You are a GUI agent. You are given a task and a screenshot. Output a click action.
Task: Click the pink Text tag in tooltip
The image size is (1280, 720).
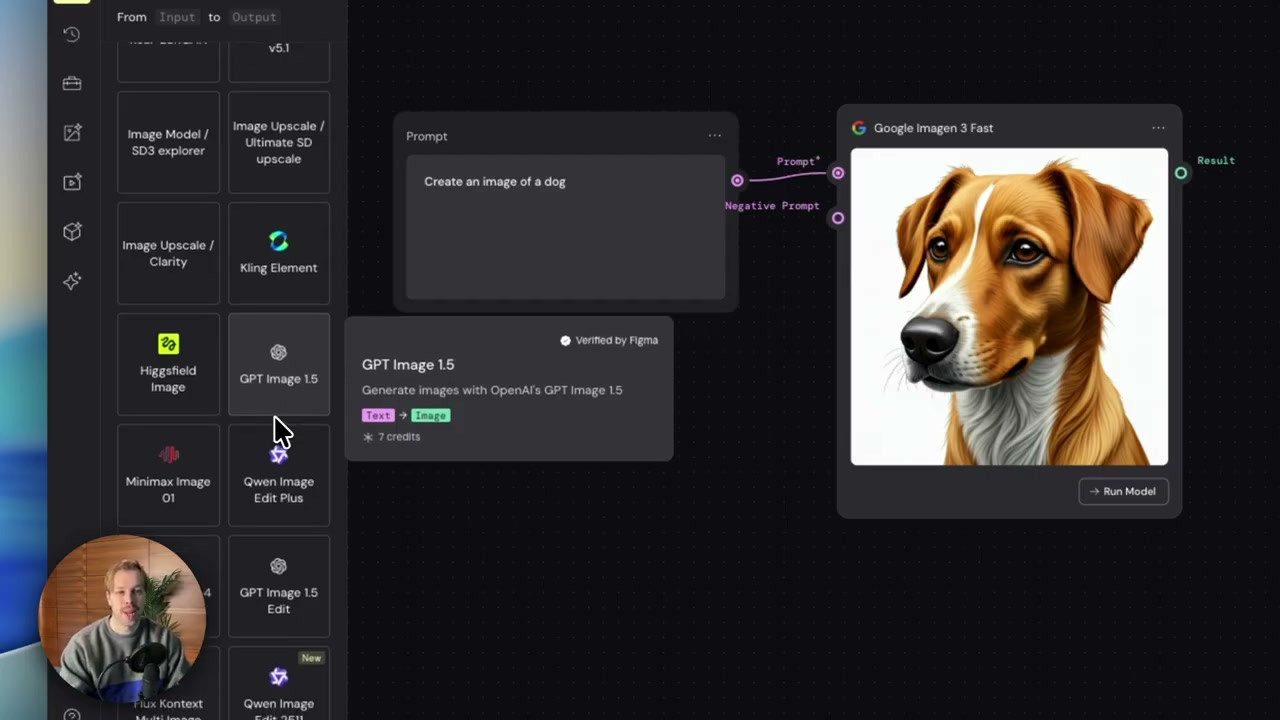pos(378,416)
